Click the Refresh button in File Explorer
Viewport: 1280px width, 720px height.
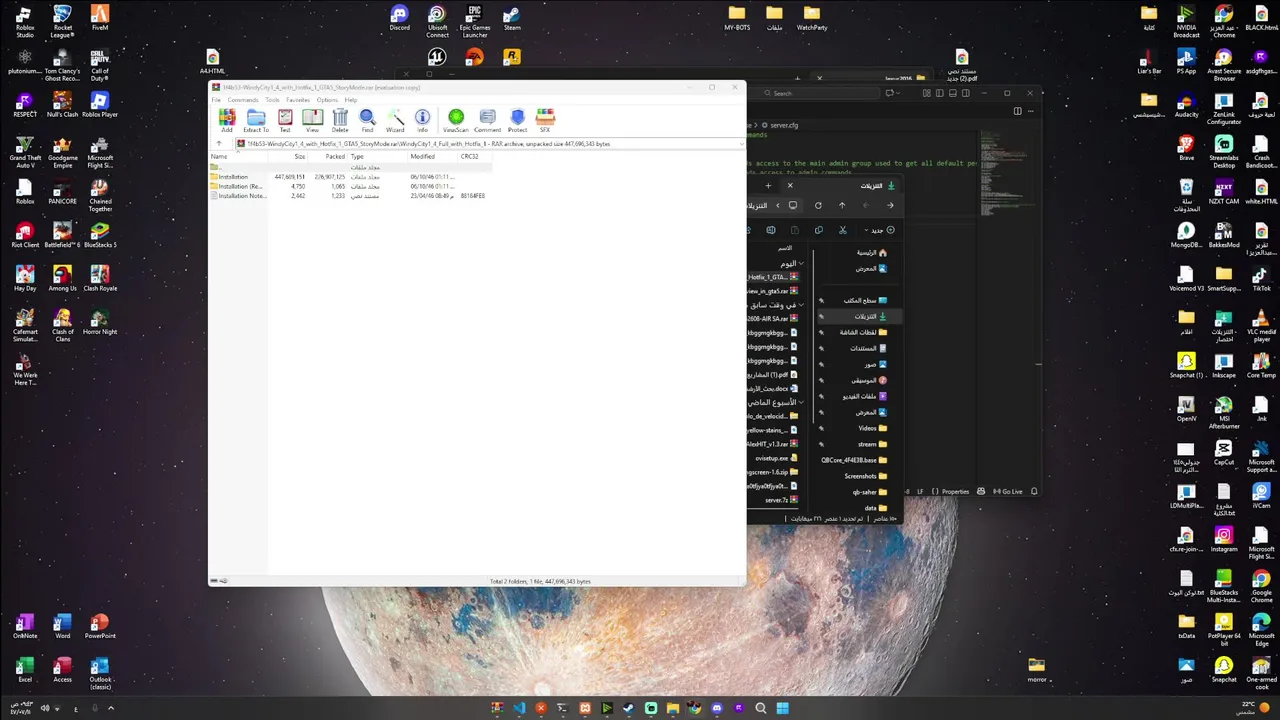point(818,205)
